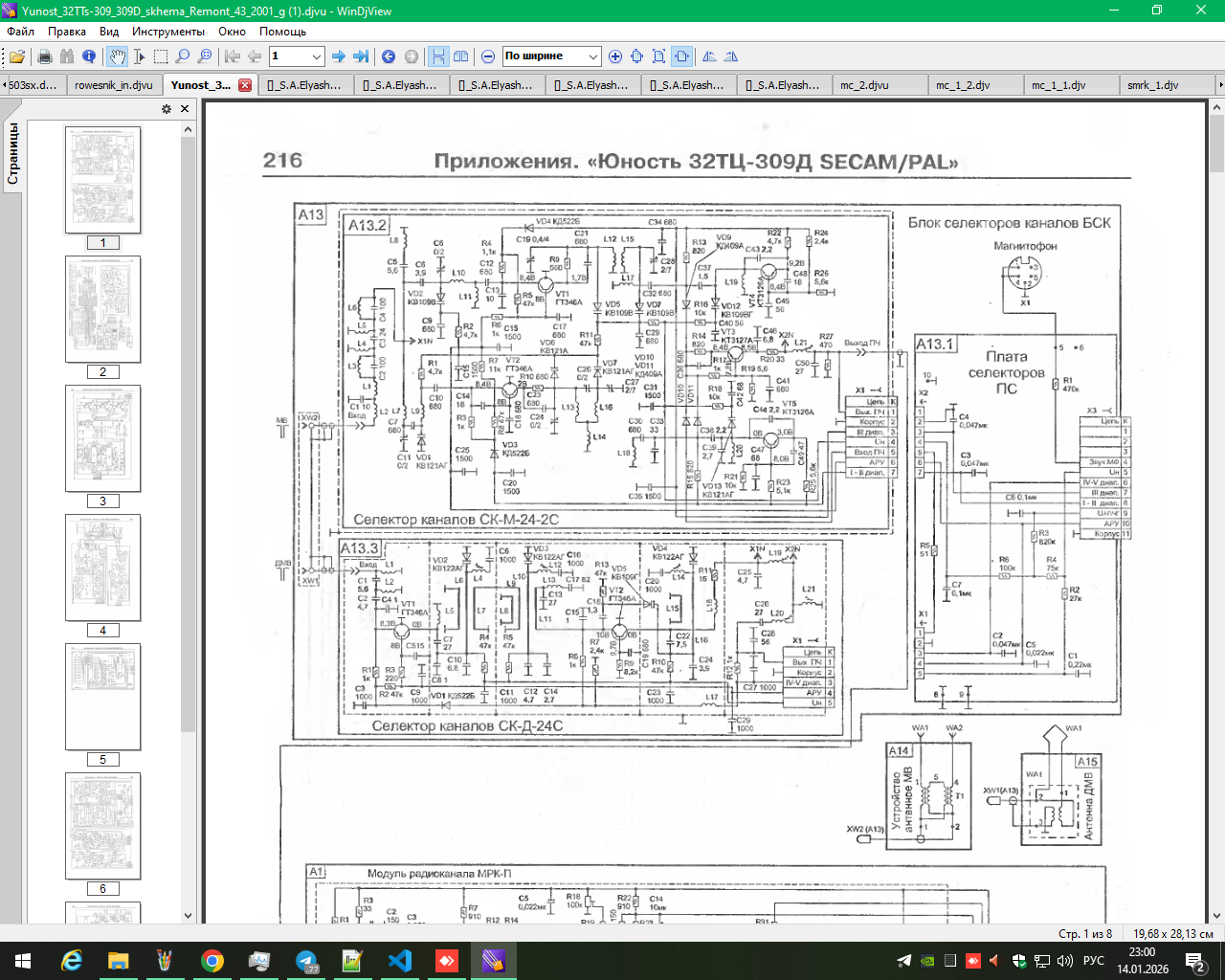Open the page number dropdown
This screenshot has height=980, width=1225.
pyautogui.click(x=316, y=56)
